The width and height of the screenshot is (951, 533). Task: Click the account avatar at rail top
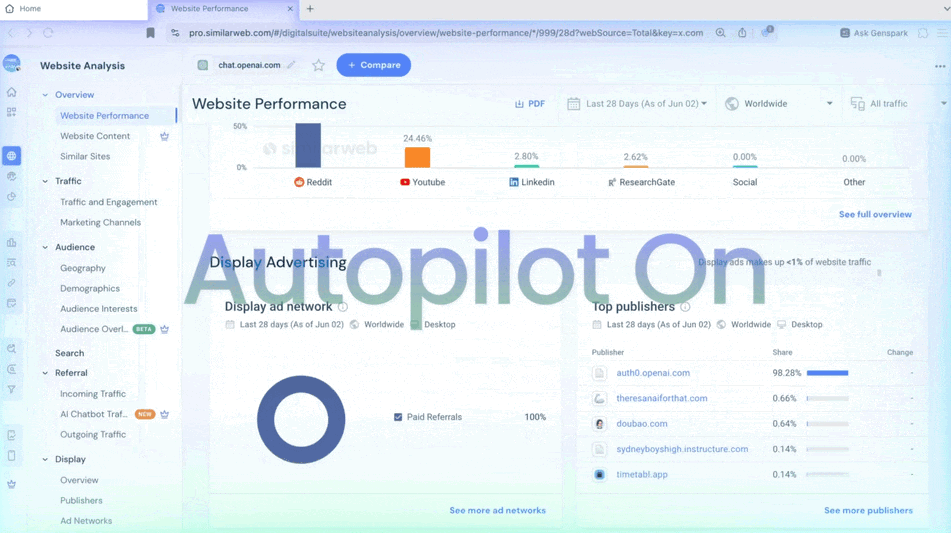[x=12, y=63]
